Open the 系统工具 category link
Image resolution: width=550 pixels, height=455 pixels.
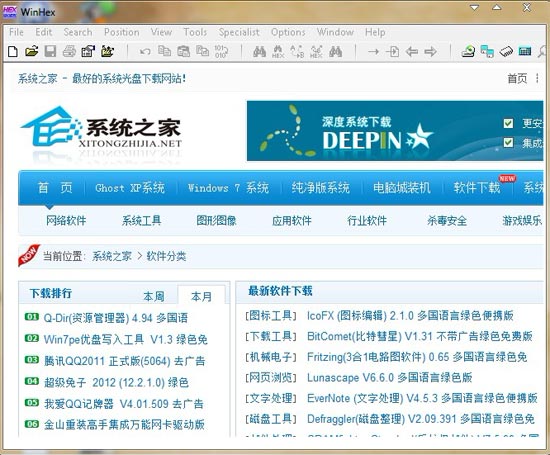tap(141, 221)
